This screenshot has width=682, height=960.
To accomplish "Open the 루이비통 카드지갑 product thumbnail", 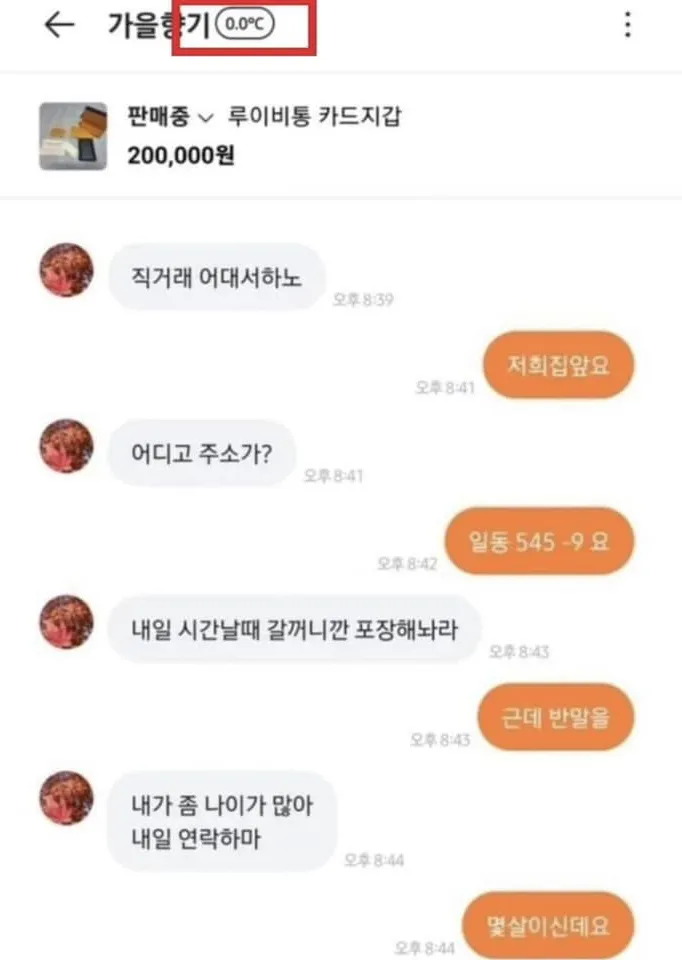I will [73, 137].
